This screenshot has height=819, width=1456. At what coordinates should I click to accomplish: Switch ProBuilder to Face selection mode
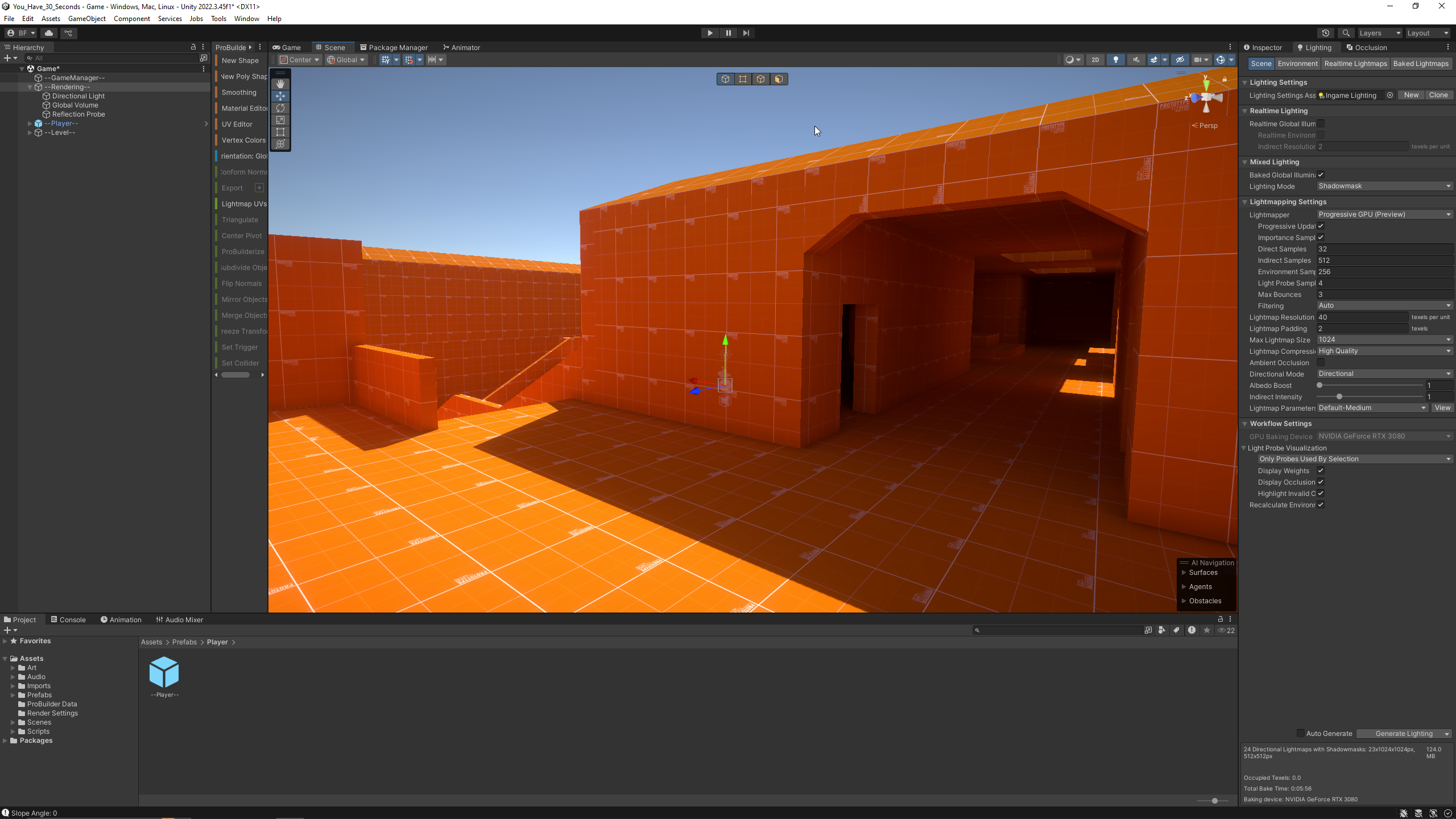click(779, 79)
